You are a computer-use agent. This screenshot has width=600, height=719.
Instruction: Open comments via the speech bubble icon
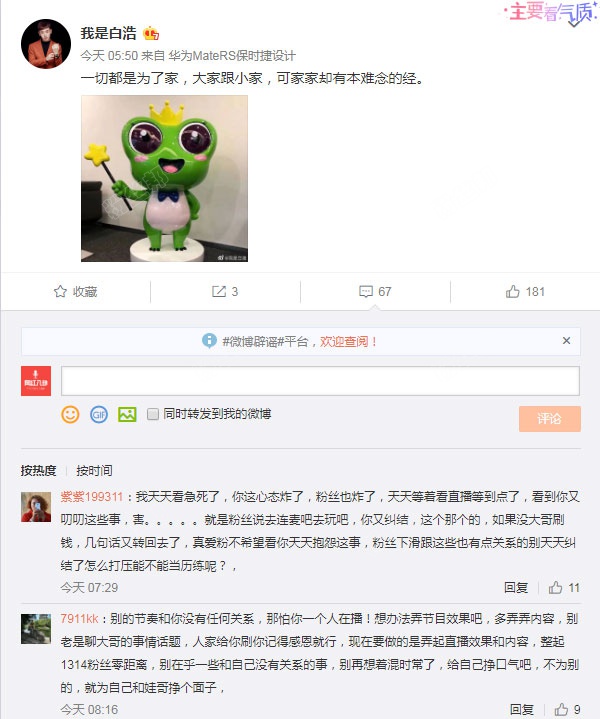pos(366,292)
